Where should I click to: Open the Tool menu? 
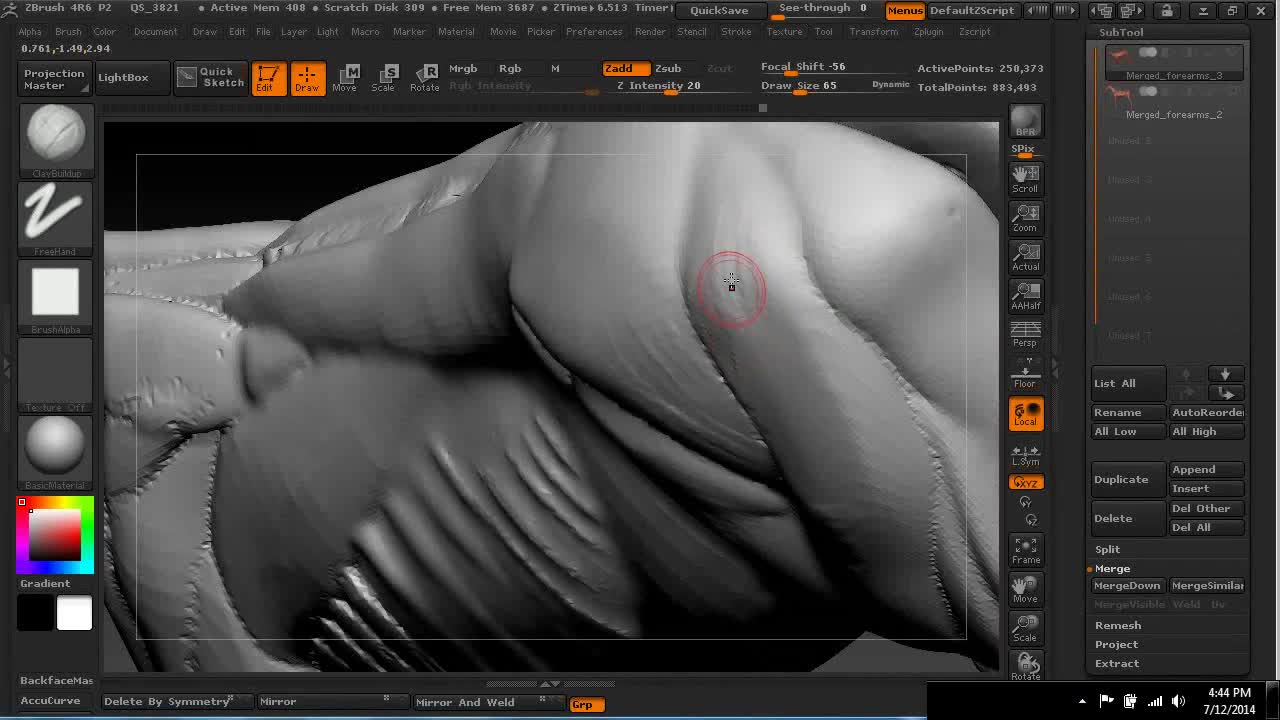coord(823,32)
